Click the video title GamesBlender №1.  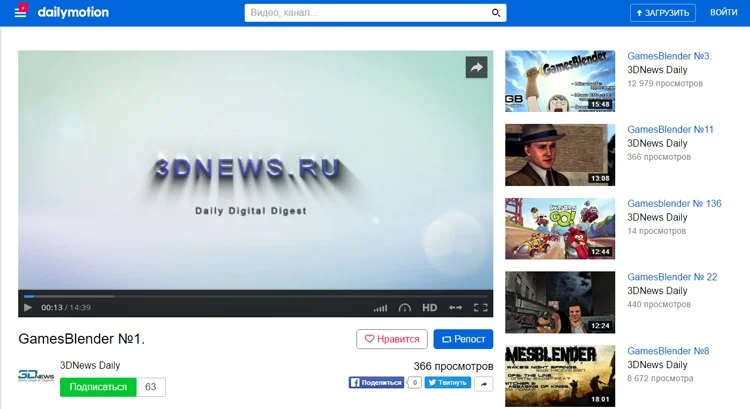pyautogui.click(x=81, y=339)
